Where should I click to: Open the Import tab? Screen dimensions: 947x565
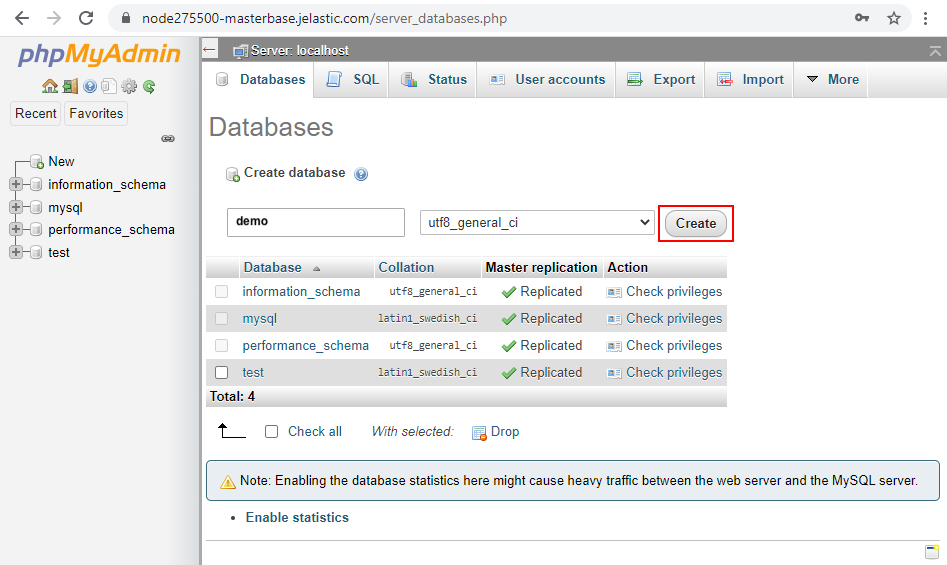tap(749, 80)
